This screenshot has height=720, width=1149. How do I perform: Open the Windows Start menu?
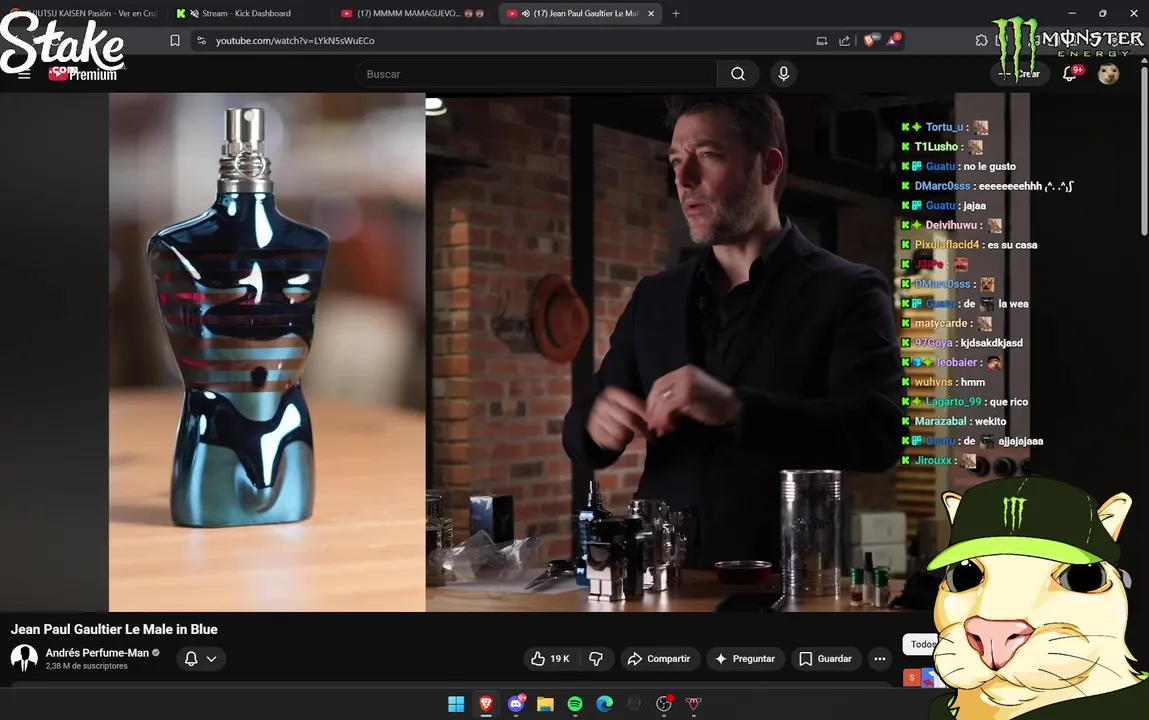(456, 704)
